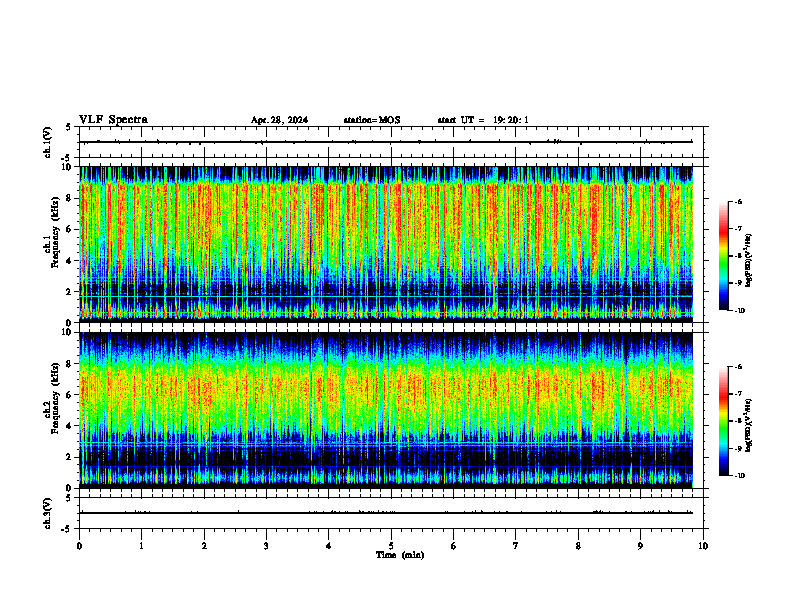792x612 pixels.
Task: Click time axis tick label "1"
Action: (141, 546)
